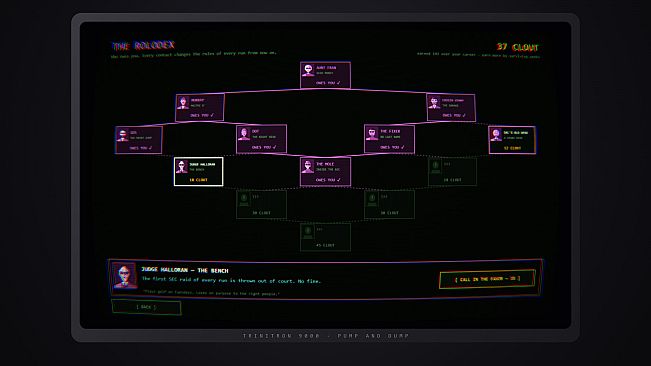Click the 18 Clout cost under Judge Halloran
The height and width of the screenshot is (366, 651).
tap(198, 180)
